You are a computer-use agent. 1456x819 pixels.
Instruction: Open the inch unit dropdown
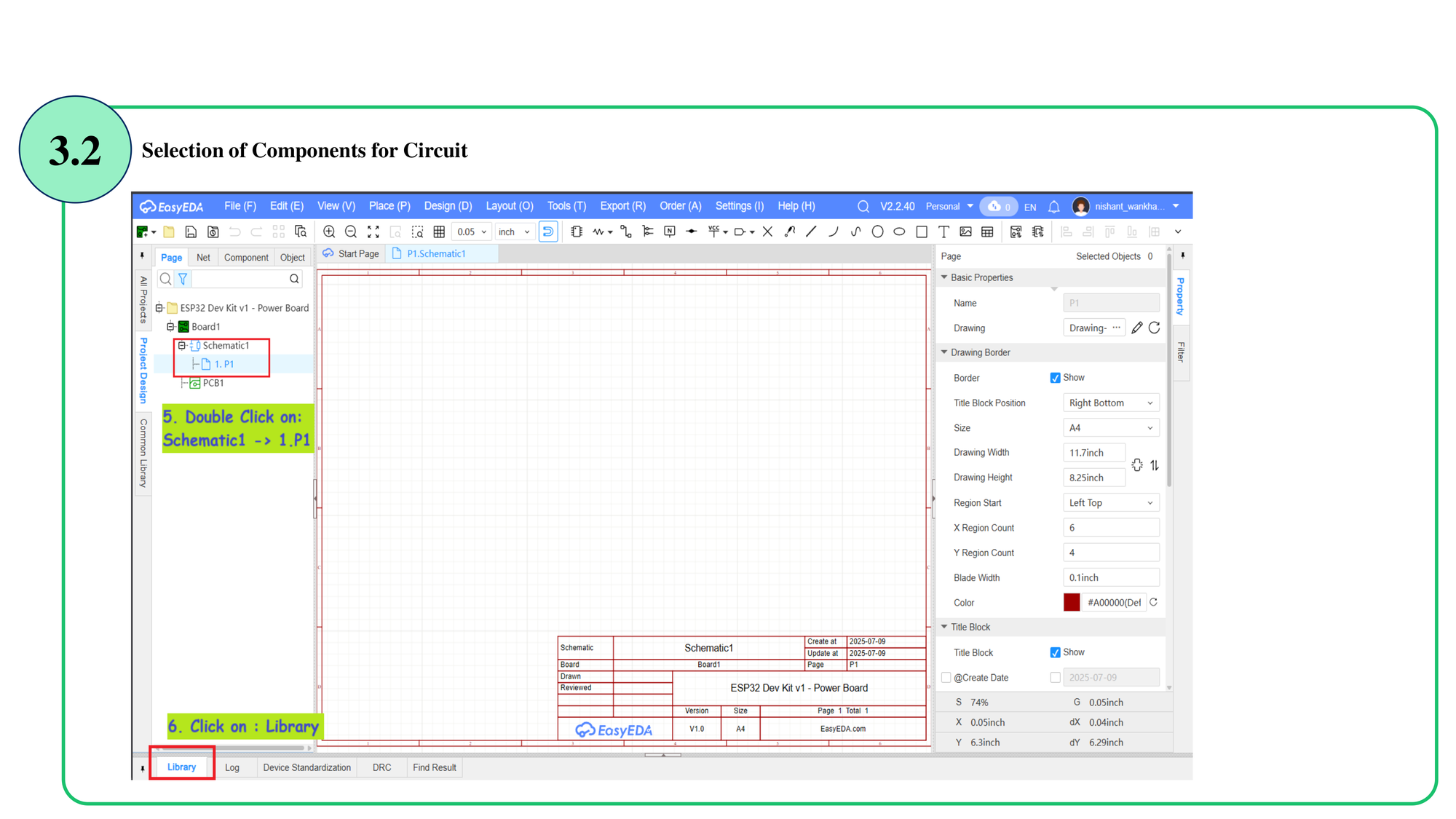click(515, 232)
